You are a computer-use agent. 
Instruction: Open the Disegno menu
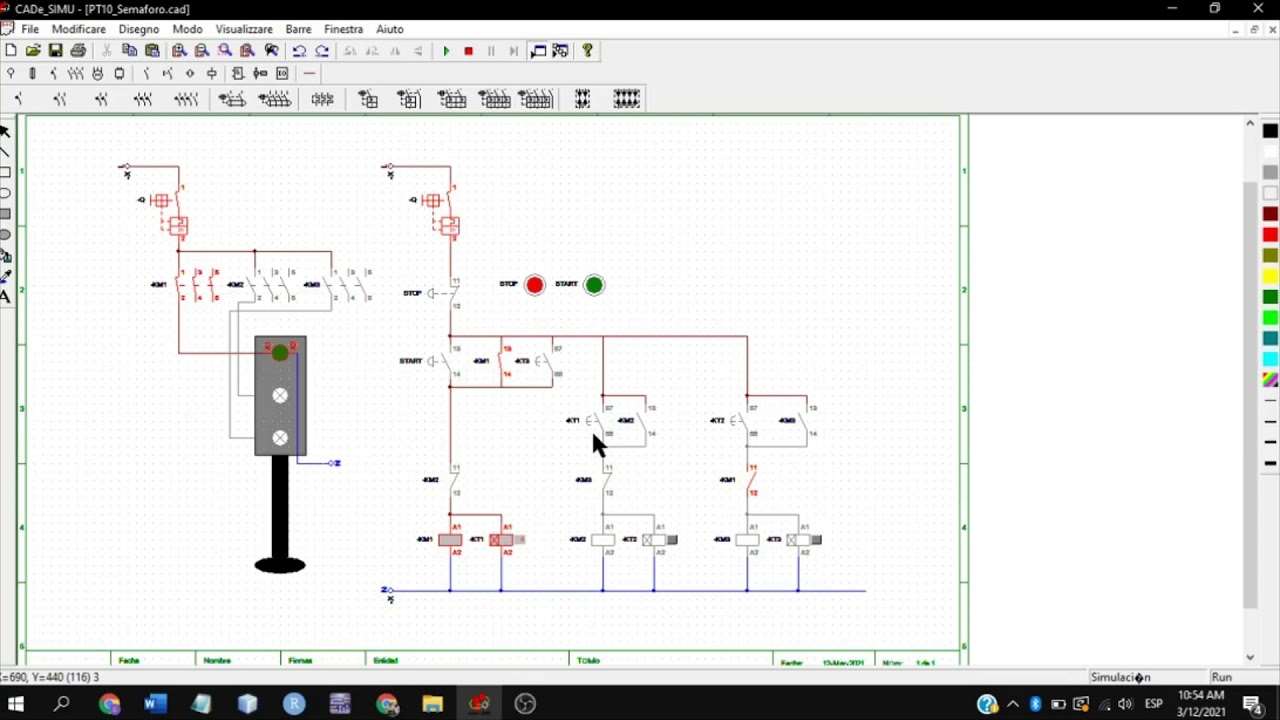coord(139,29)
